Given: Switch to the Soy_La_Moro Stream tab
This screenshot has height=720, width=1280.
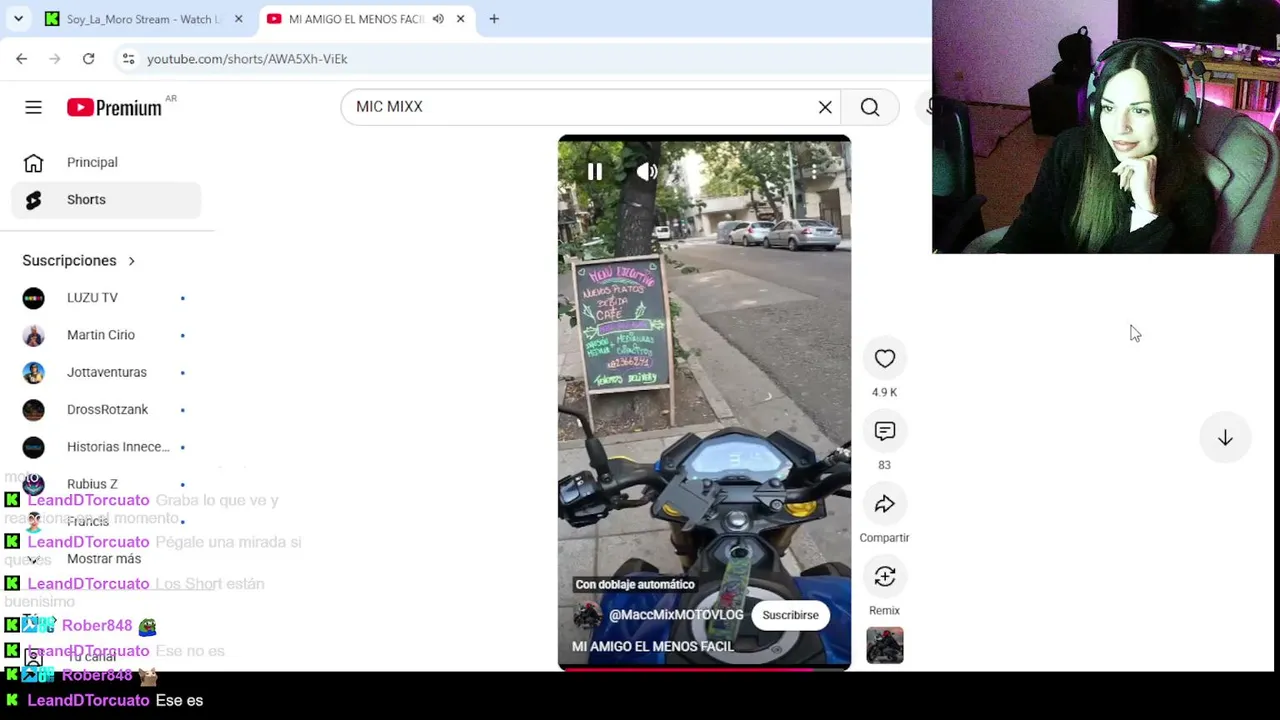Looking at the screenshot, I should 142,19.
